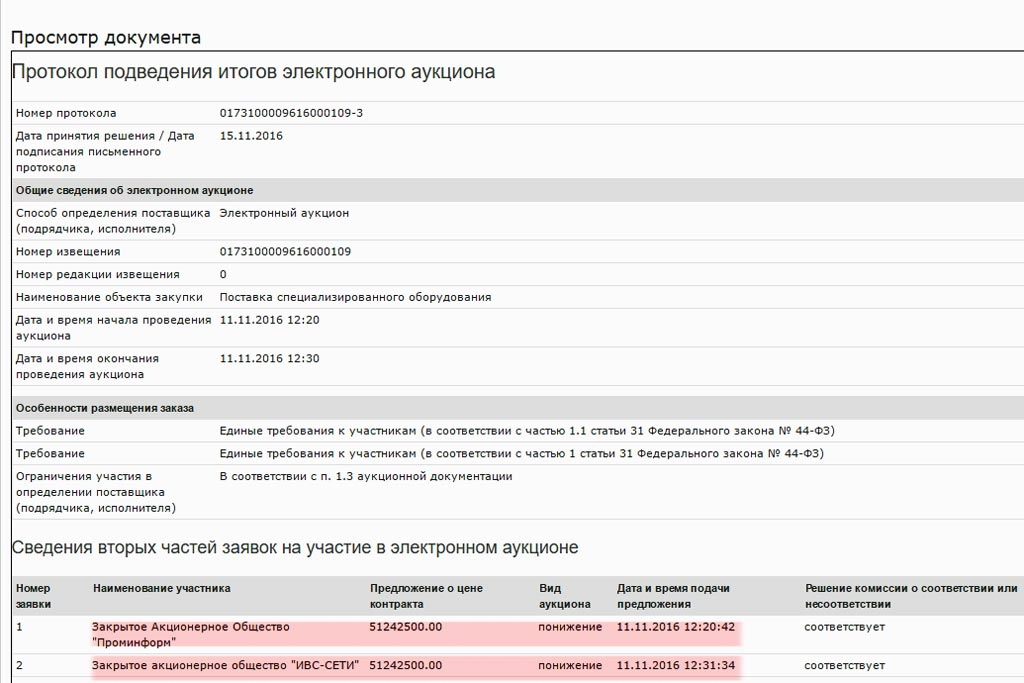Click label 'Ограничения участия в определении поставщика'
The width and height of the screenshot is (1024, 683).
point(96,492)
